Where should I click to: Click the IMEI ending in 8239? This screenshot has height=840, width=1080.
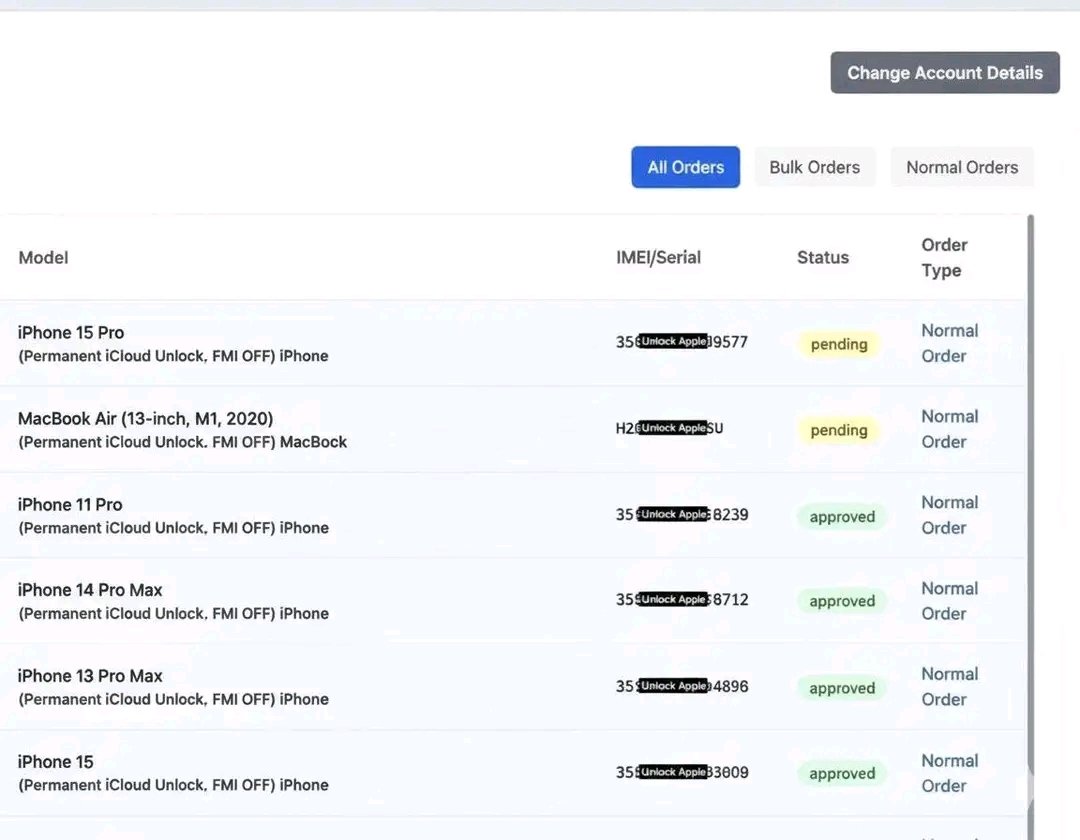pos(681,514)
